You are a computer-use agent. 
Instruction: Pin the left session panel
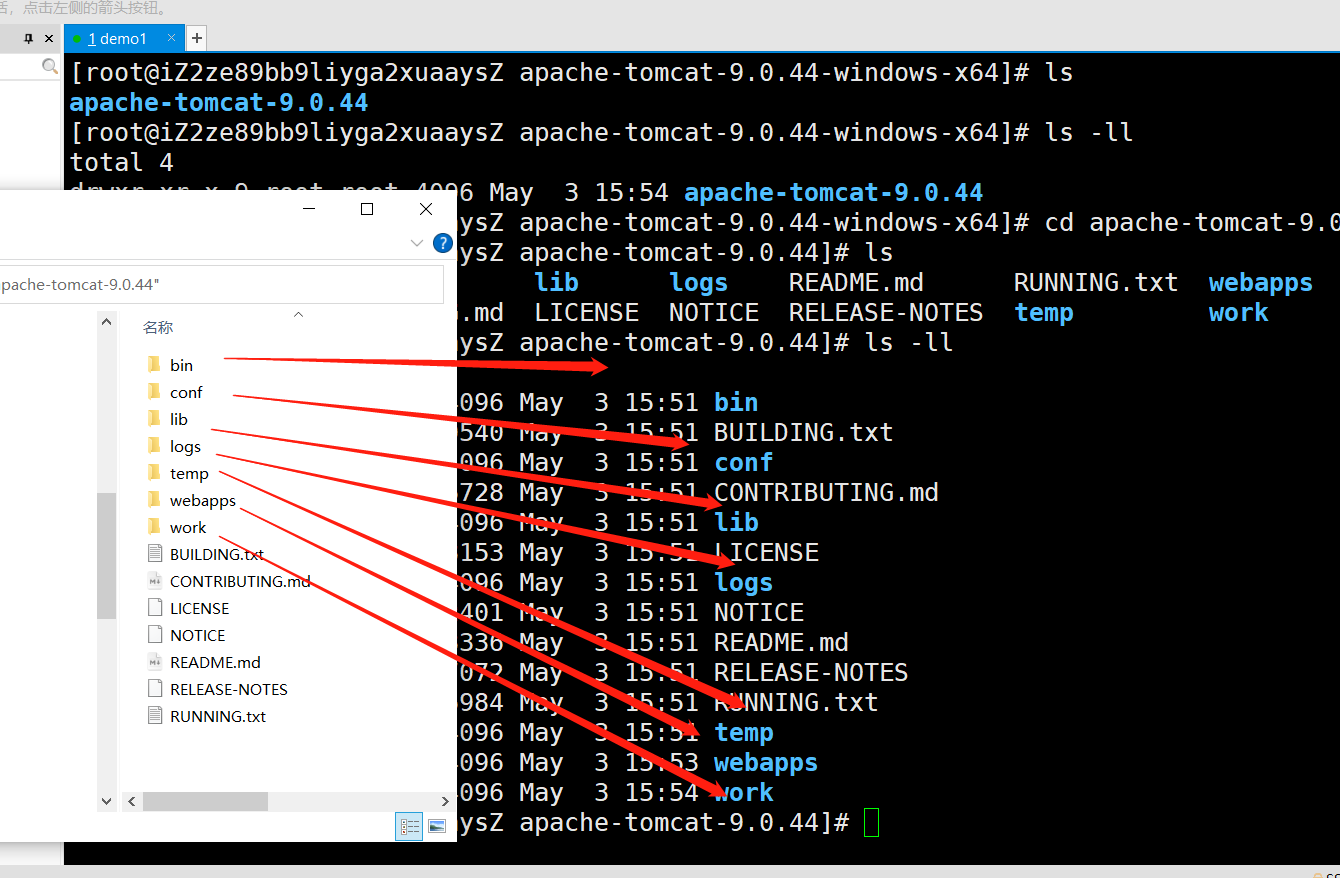click(28, 39)
